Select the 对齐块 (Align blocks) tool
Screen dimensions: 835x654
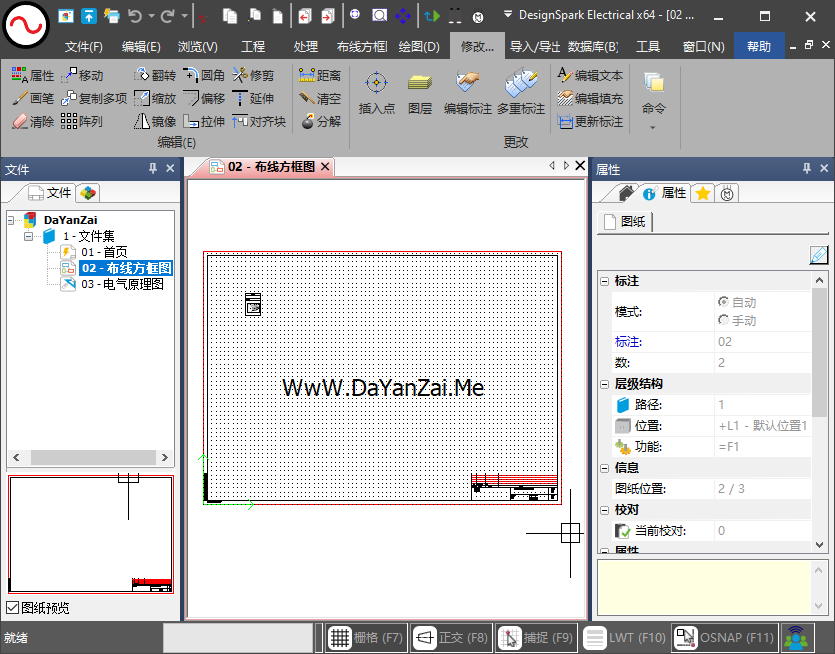[259, 121]
